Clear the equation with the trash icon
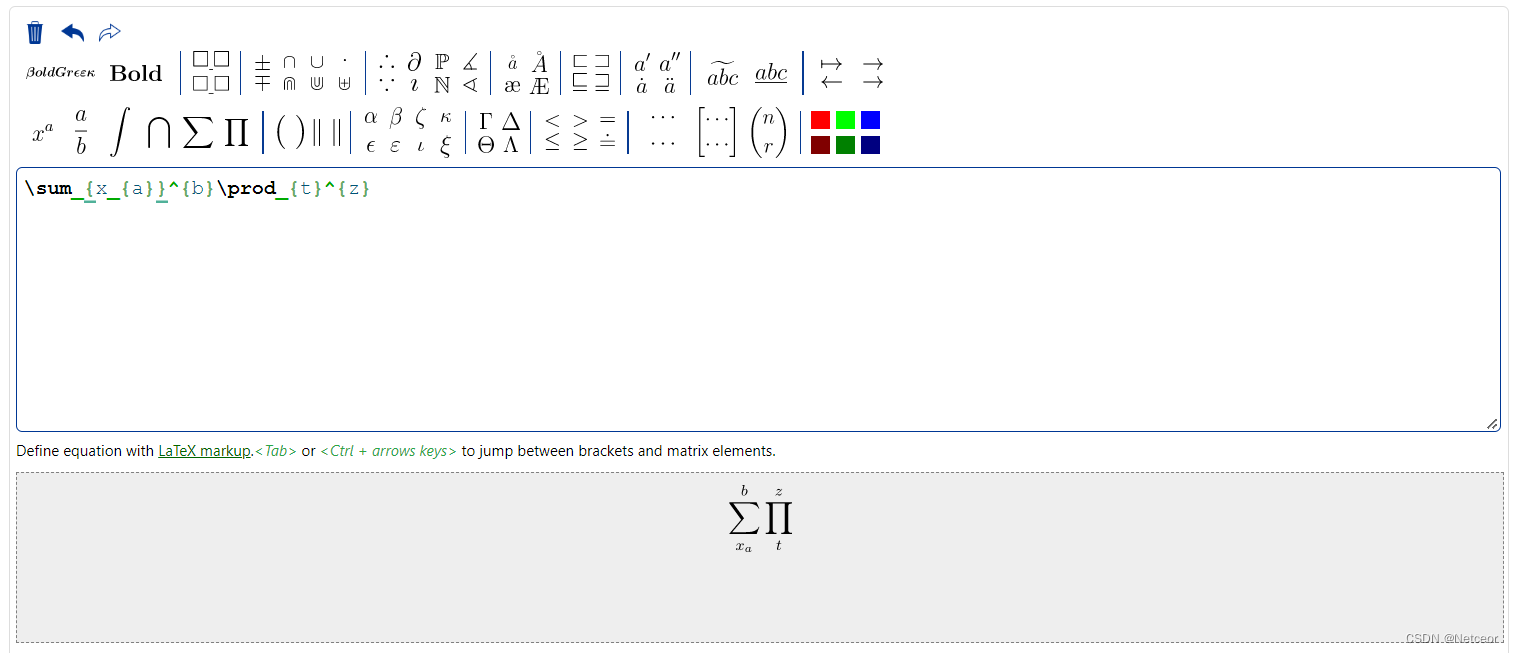Viewport: 1514px width, 653px height. (35, 33)
